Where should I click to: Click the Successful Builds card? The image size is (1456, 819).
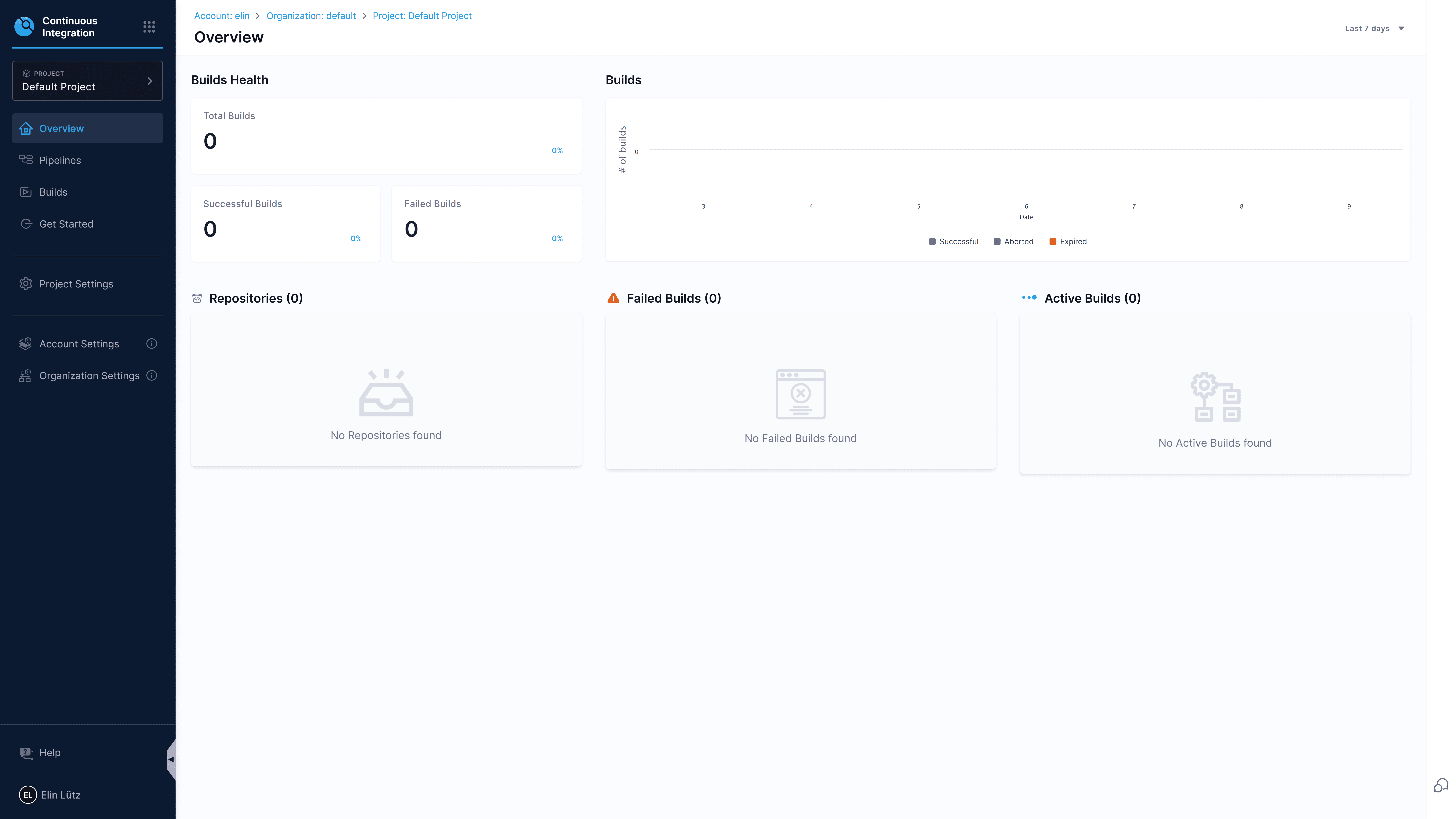286,224
